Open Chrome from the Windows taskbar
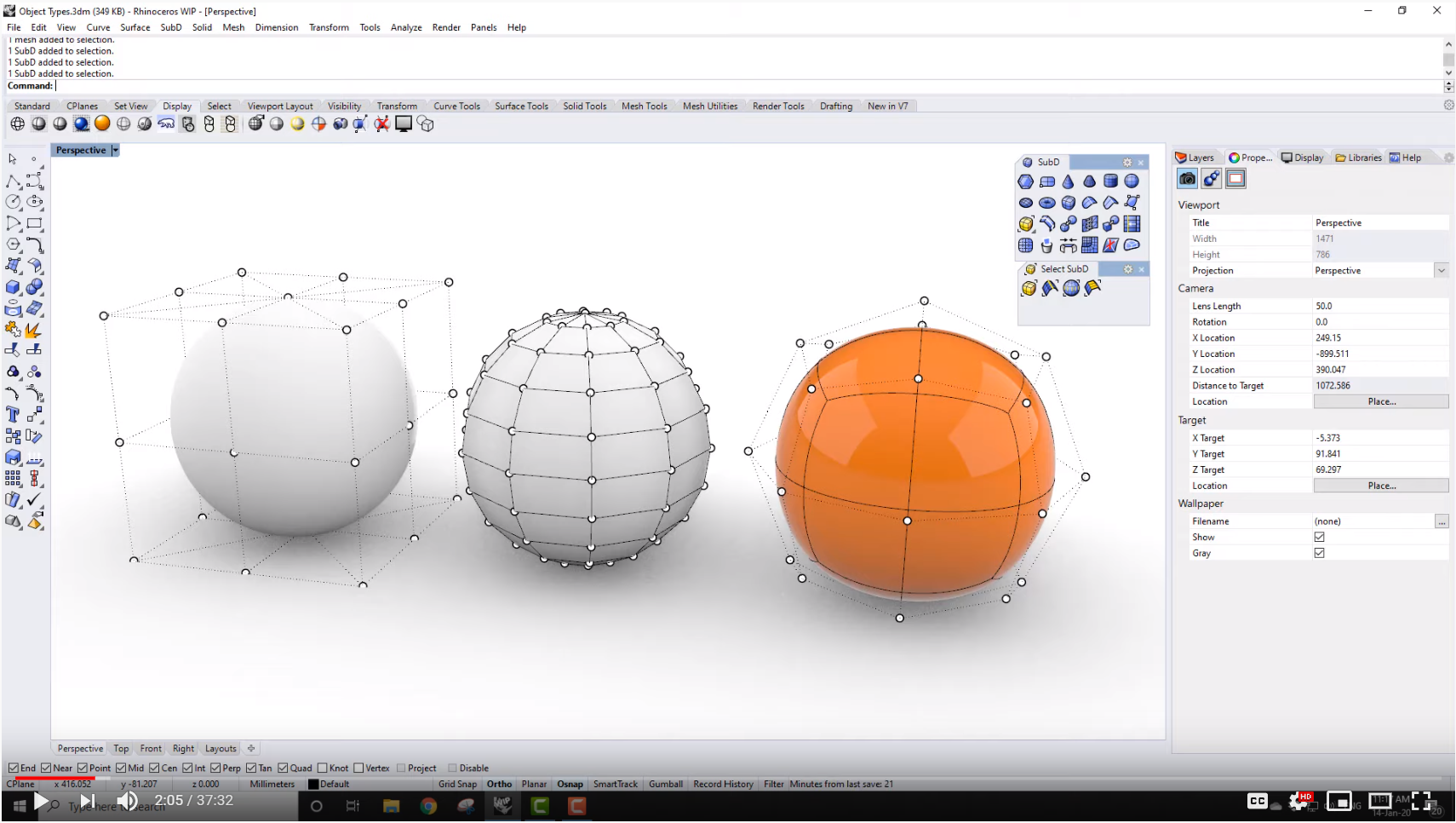The width and height of the screenshot is (1456, 823). pos(428,805)
